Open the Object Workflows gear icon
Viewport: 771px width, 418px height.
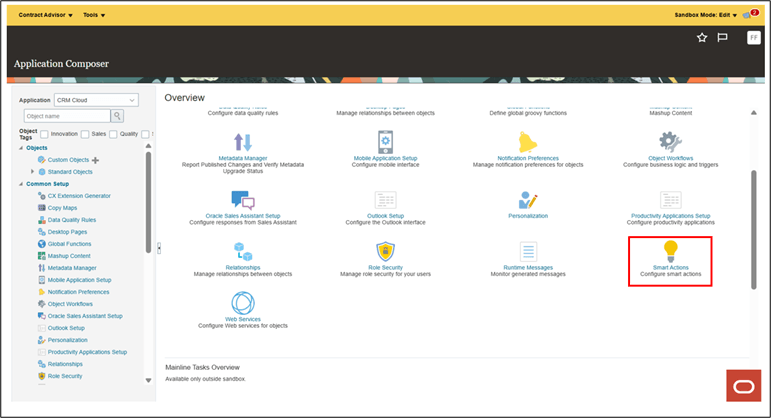click(x=670, y=142)
